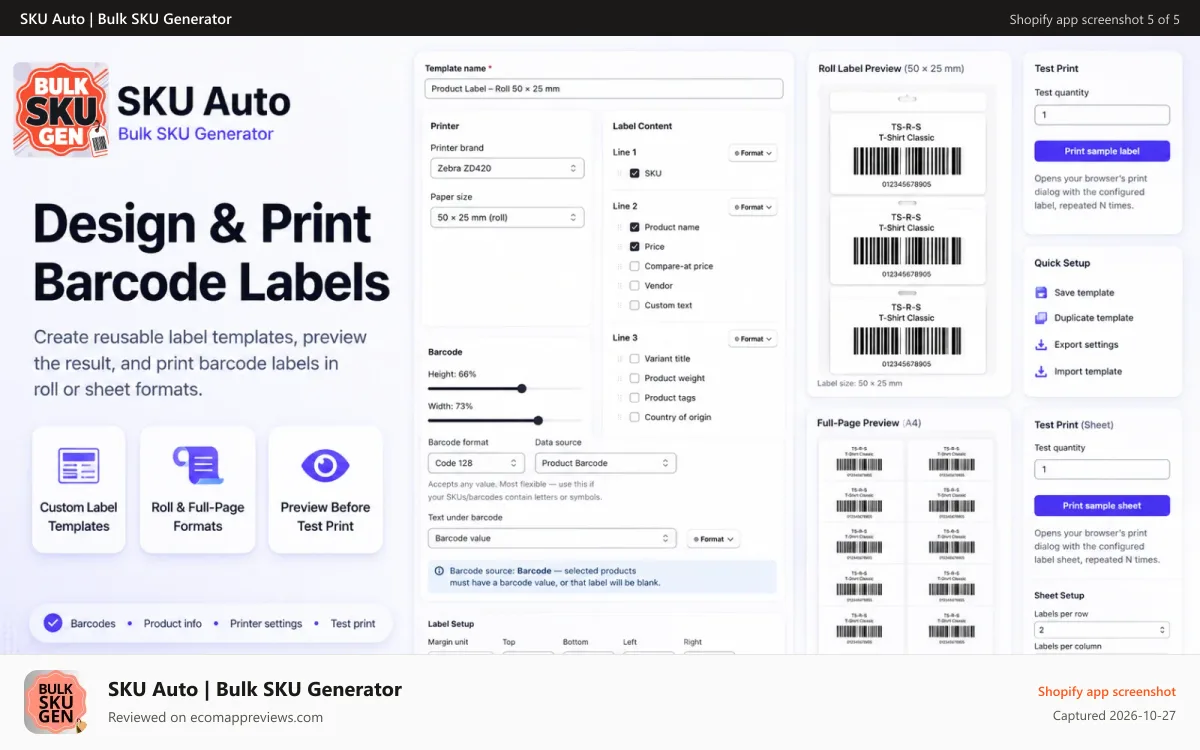Click the Print sample label button
This screenshot has height=750, width=1200.
1102,151
